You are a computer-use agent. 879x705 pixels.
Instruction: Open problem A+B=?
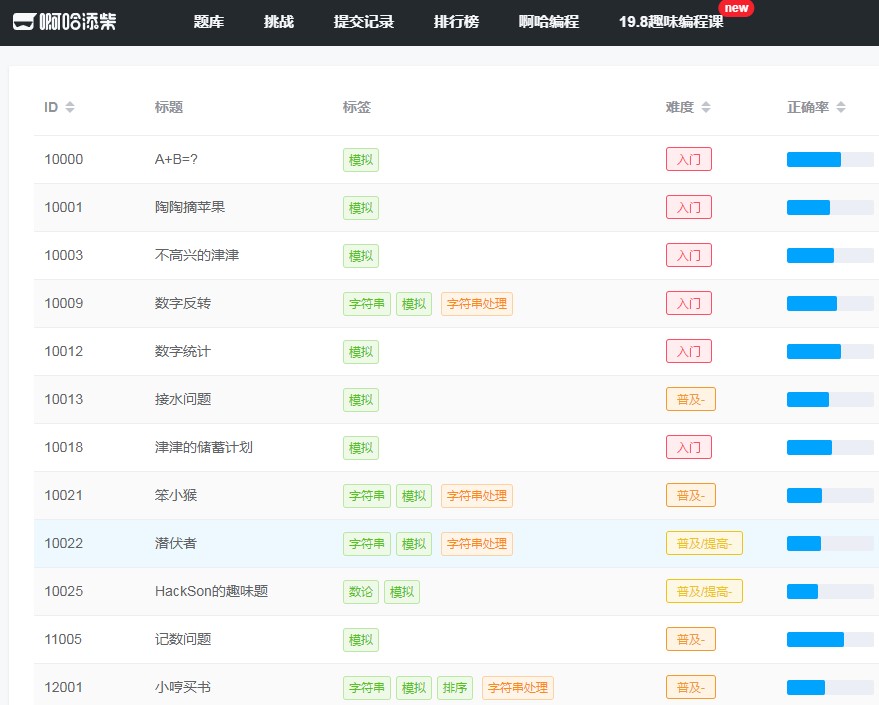tap(176, 159)
